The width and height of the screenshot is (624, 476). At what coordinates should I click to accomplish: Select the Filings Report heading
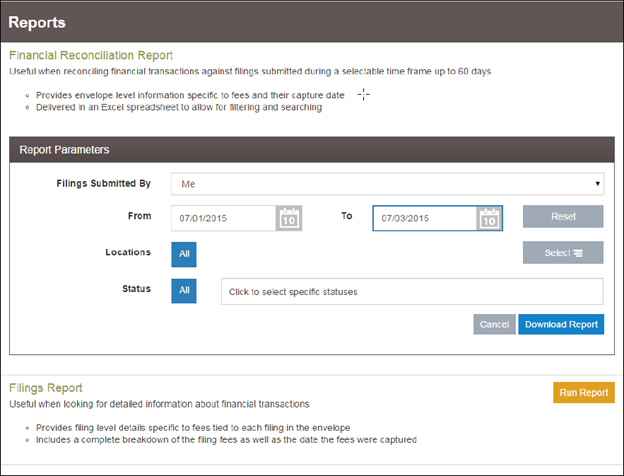coord(45,387)
